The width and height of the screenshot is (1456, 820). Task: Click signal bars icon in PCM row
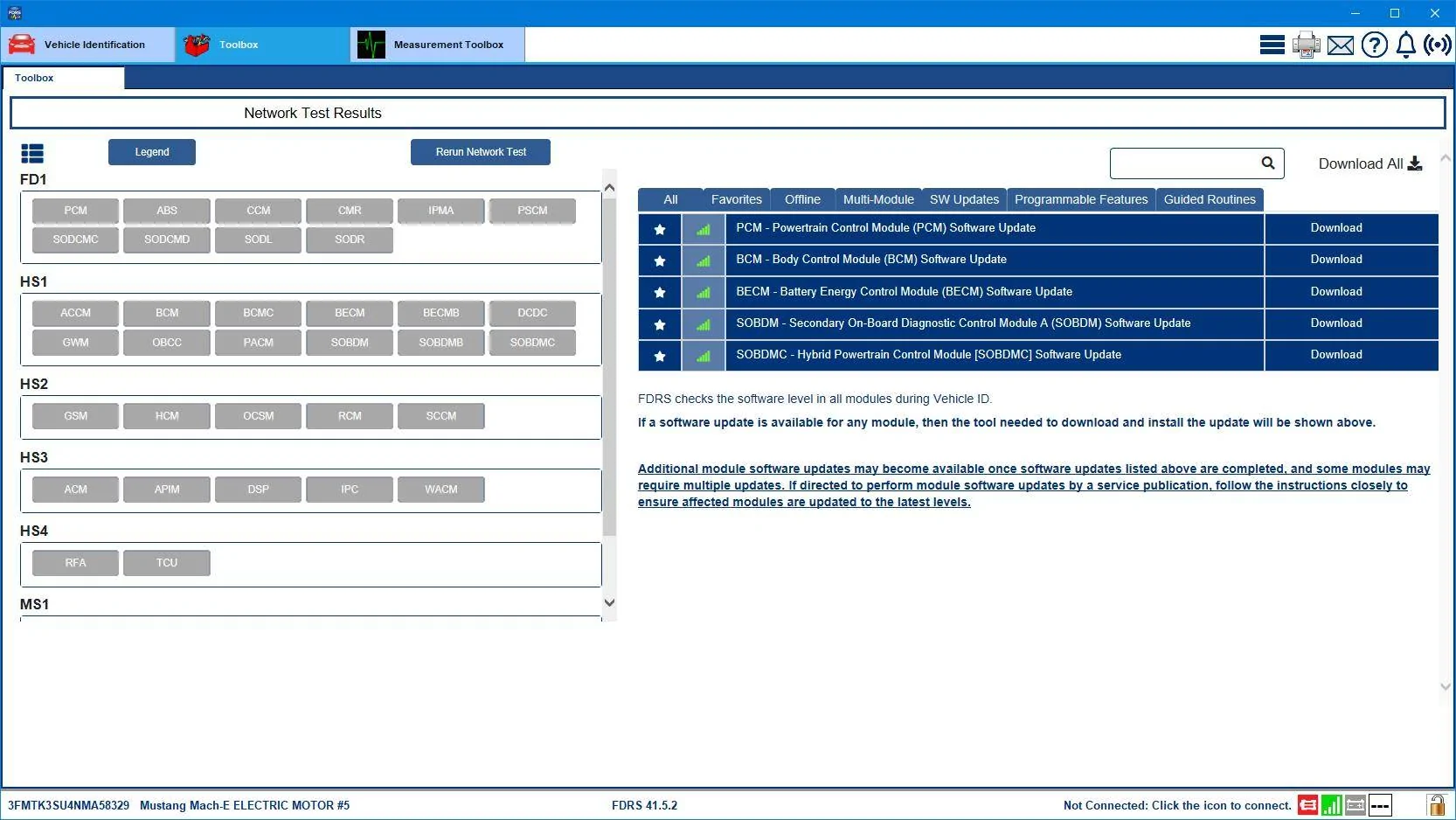pyautogui.click(x=704, y=229)
